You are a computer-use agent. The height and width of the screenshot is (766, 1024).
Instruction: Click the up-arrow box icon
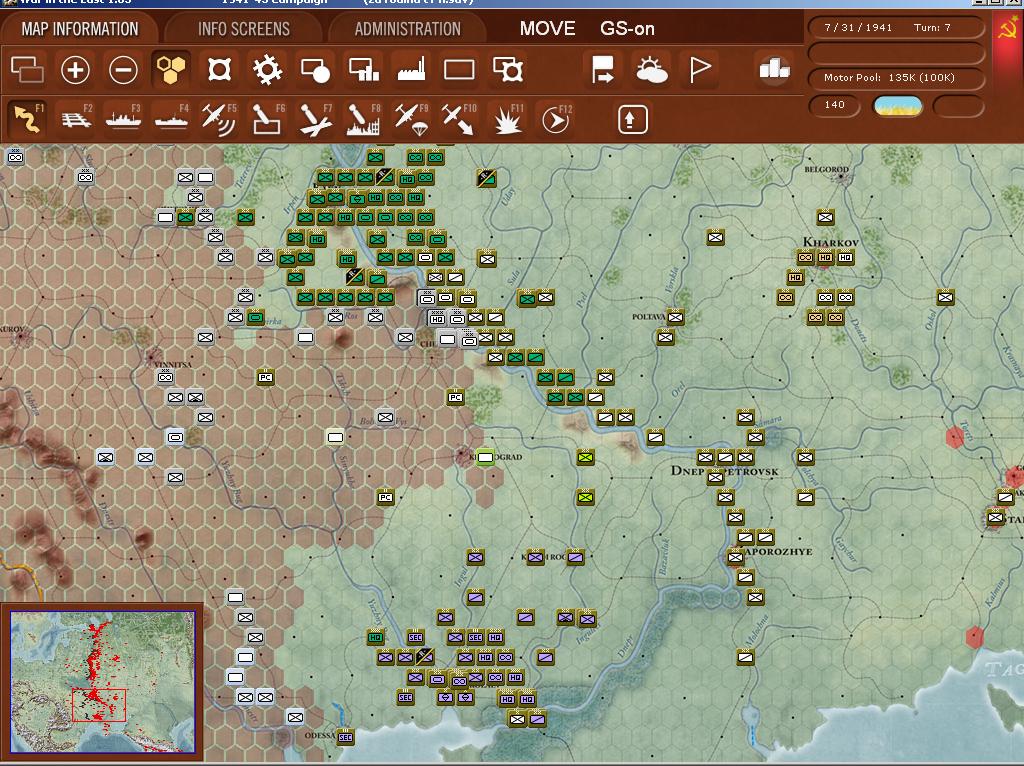(632, 120)
